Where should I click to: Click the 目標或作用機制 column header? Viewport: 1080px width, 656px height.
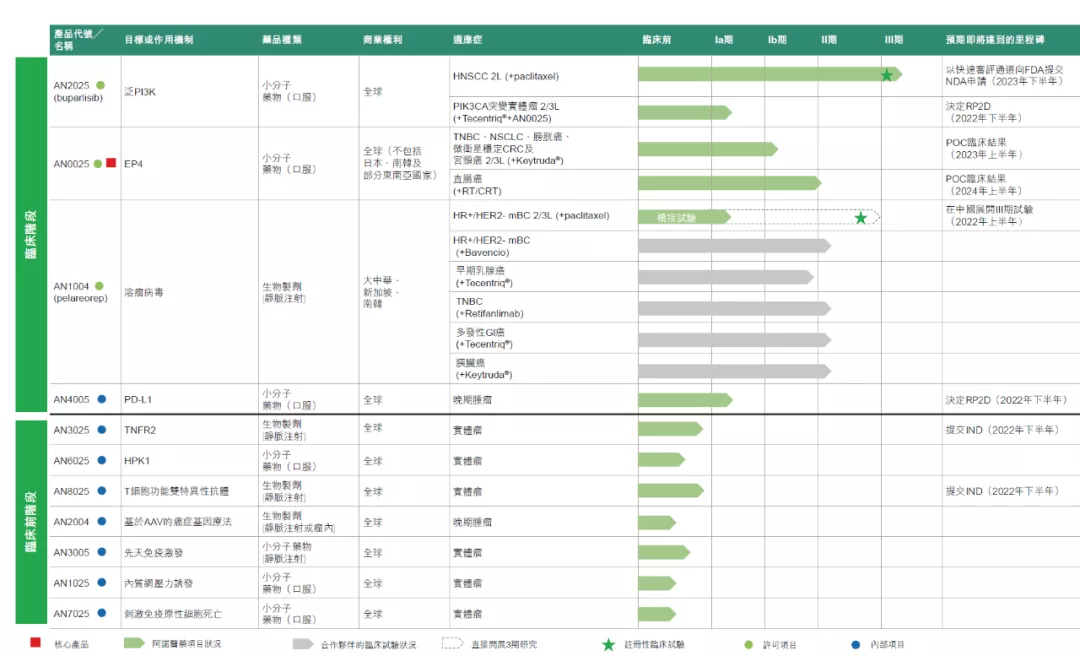159,40
